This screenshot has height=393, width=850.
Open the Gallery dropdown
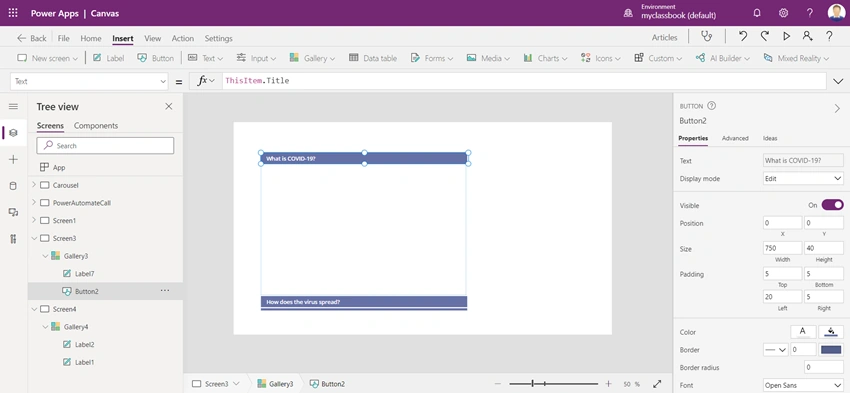[x=312, y=58]
